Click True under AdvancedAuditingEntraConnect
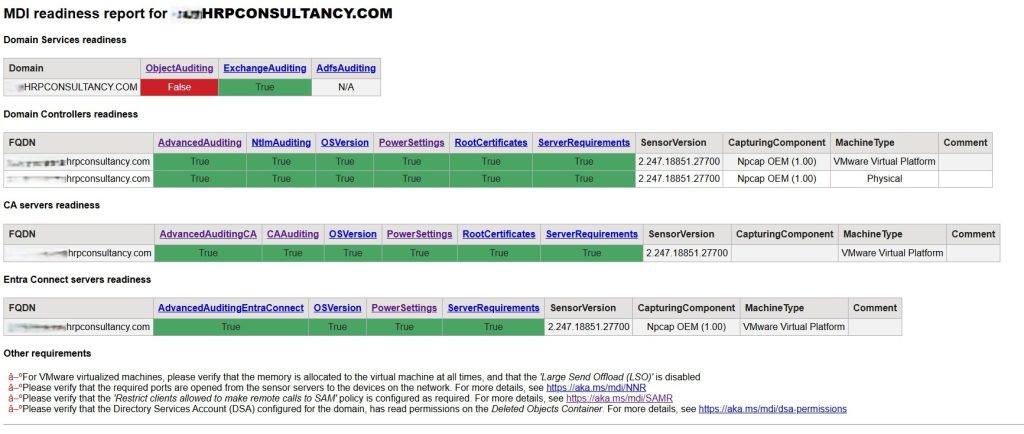Viewport: 1024px width, 434px height. click(231, 326)
